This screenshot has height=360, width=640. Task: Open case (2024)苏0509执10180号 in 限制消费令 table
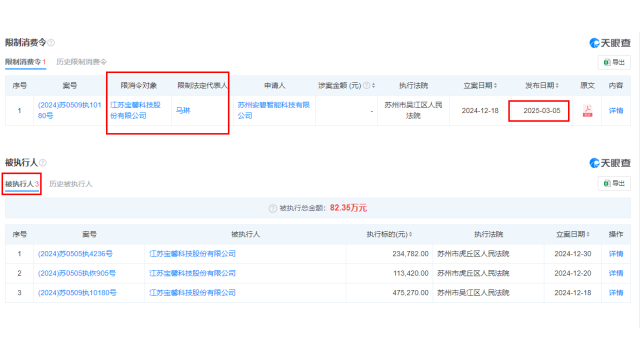pyautogui.click(x=69, y=110)
